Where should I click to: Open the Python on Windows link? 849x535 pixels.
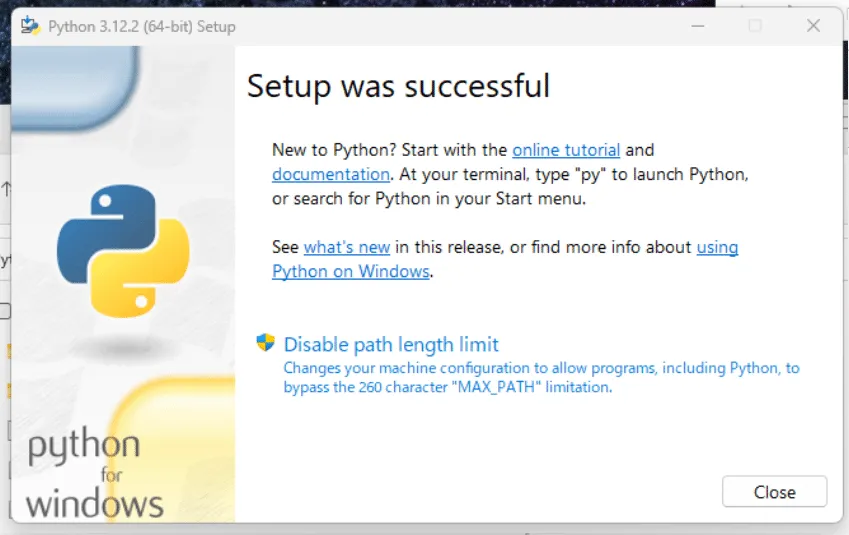tap(351, 271)
